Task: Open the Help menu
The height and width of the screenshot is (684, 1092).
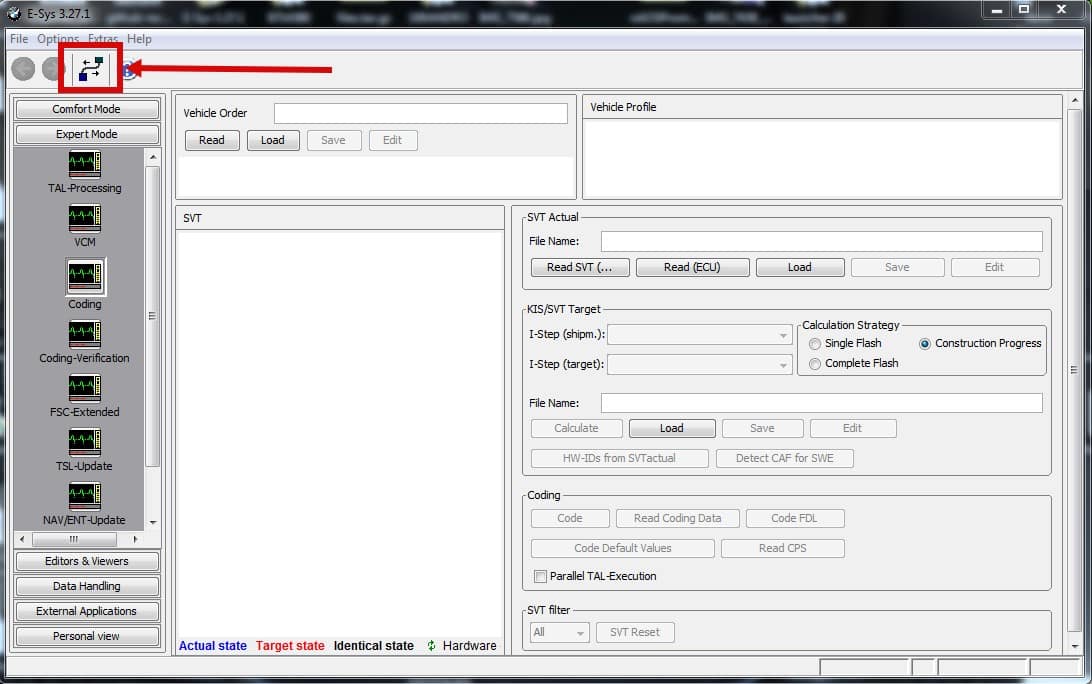Action: [139, 39]
